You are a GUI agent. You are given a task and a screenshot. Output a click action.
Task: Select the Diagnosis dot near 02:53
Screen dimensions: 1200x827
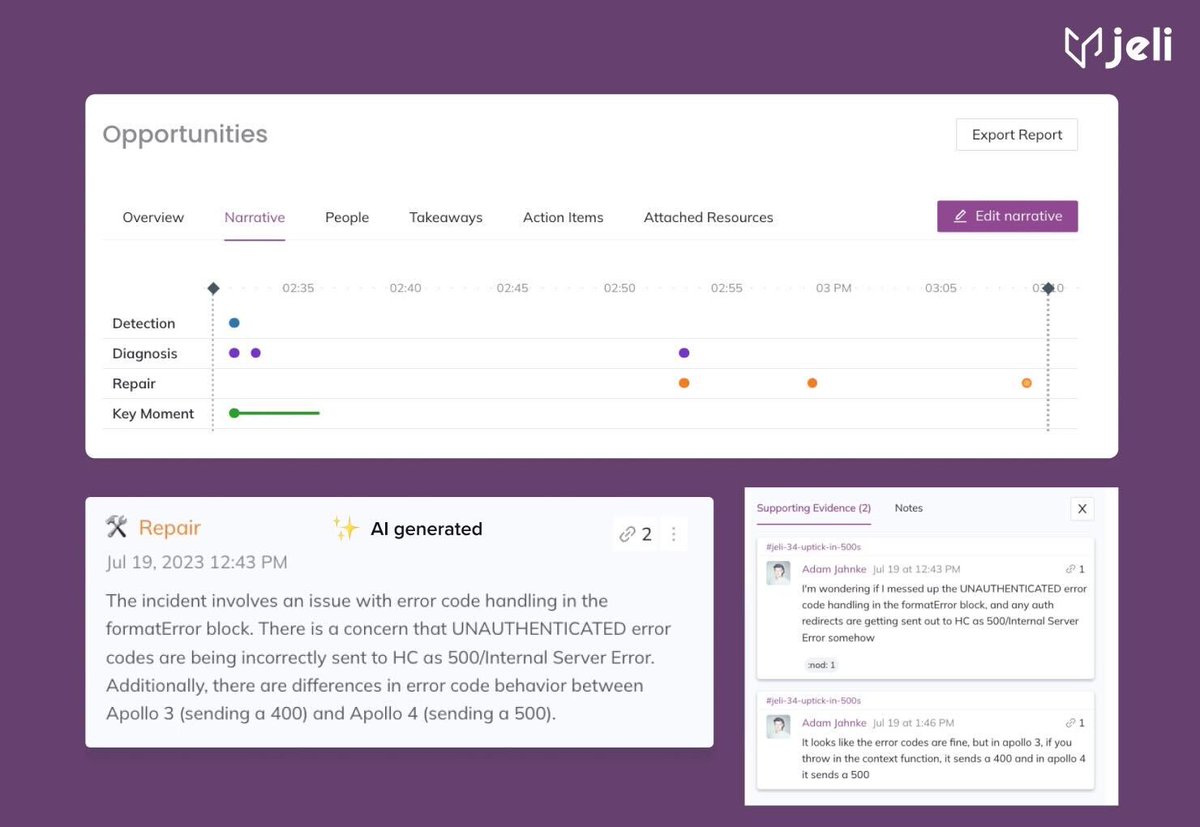pyautogui.click(x=684, y=353)
